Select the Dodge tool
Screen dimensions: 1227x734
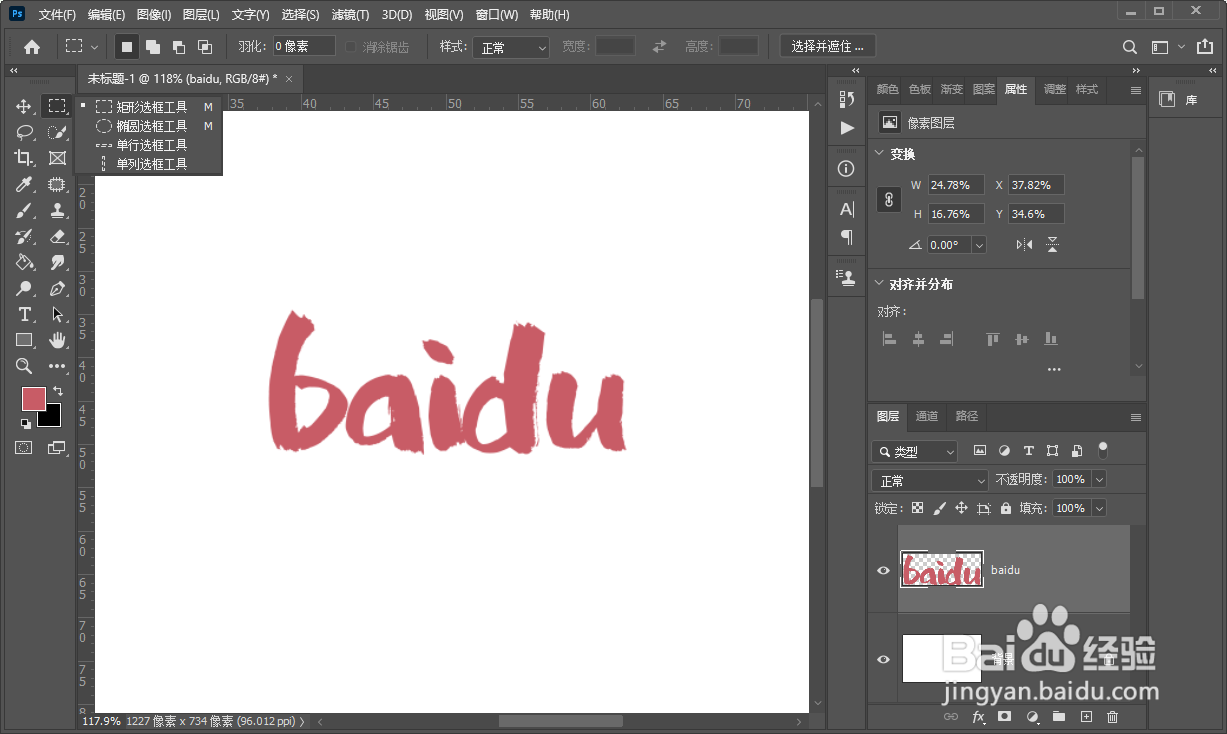pyautogui.click(x=24, y=288)
